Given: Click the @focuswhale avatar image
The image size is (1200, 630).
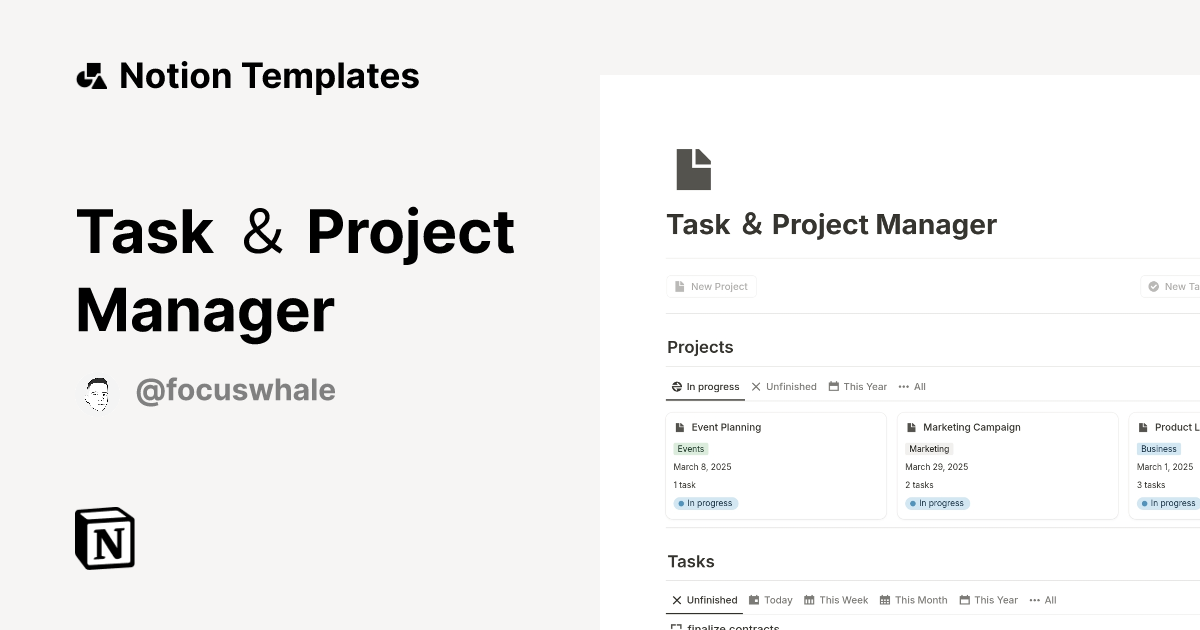Looking at the screenshot, I should pyautogui.click(x=98, y=392).
